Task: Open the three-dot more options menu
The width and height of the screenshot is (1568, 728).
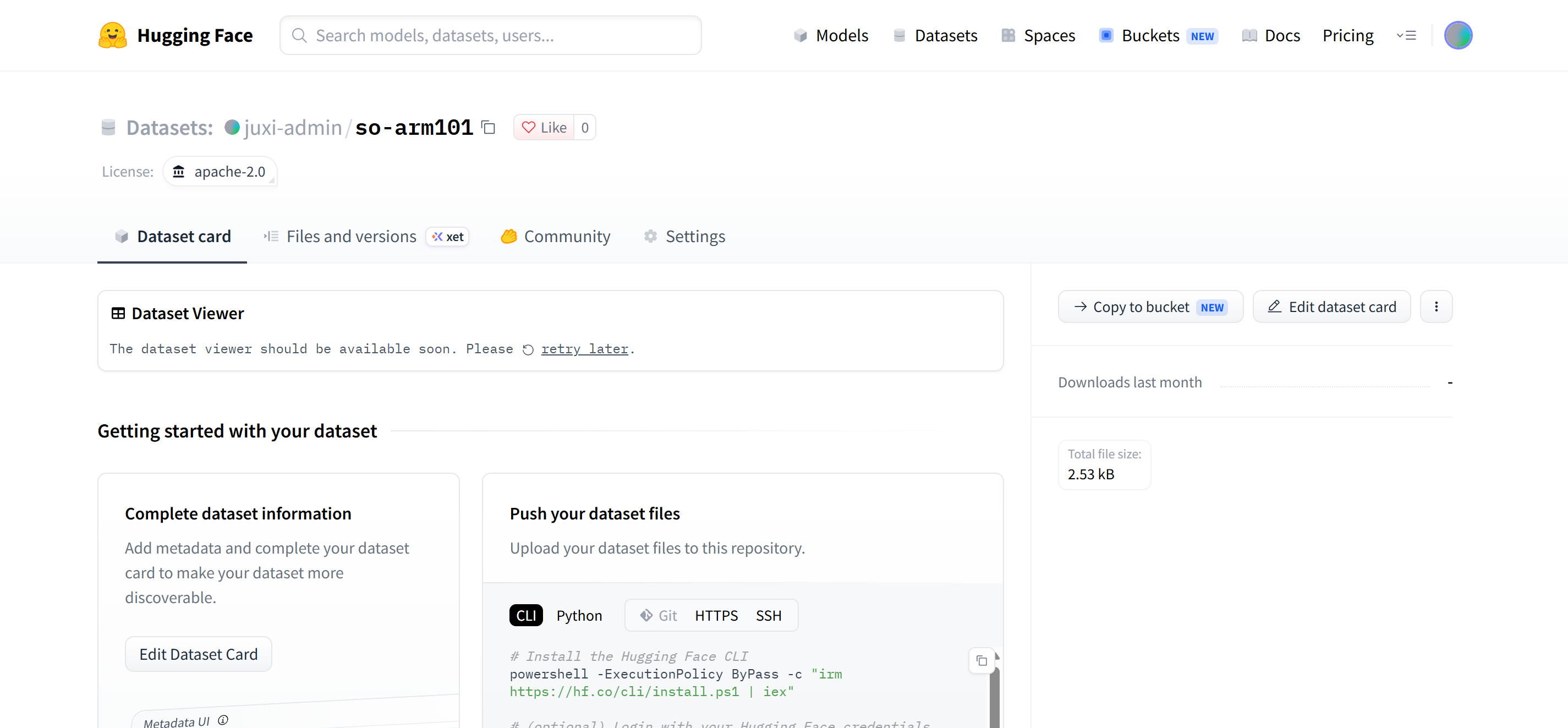Action: click(x=1436, y=307)
